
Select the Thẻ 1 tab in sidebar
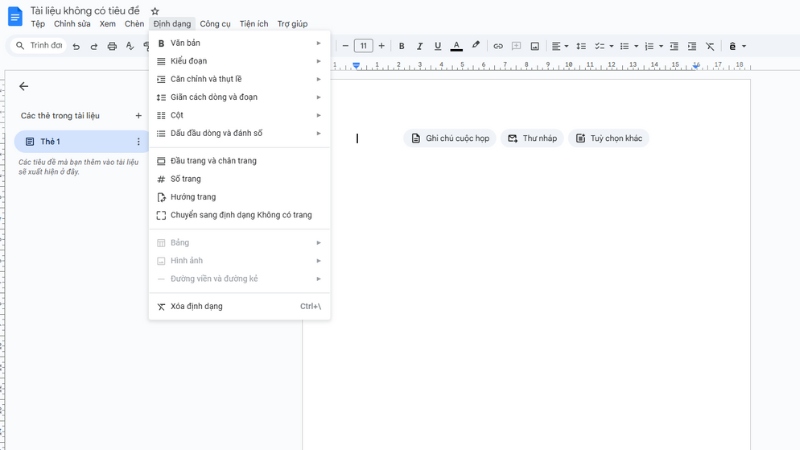(82, 141)
